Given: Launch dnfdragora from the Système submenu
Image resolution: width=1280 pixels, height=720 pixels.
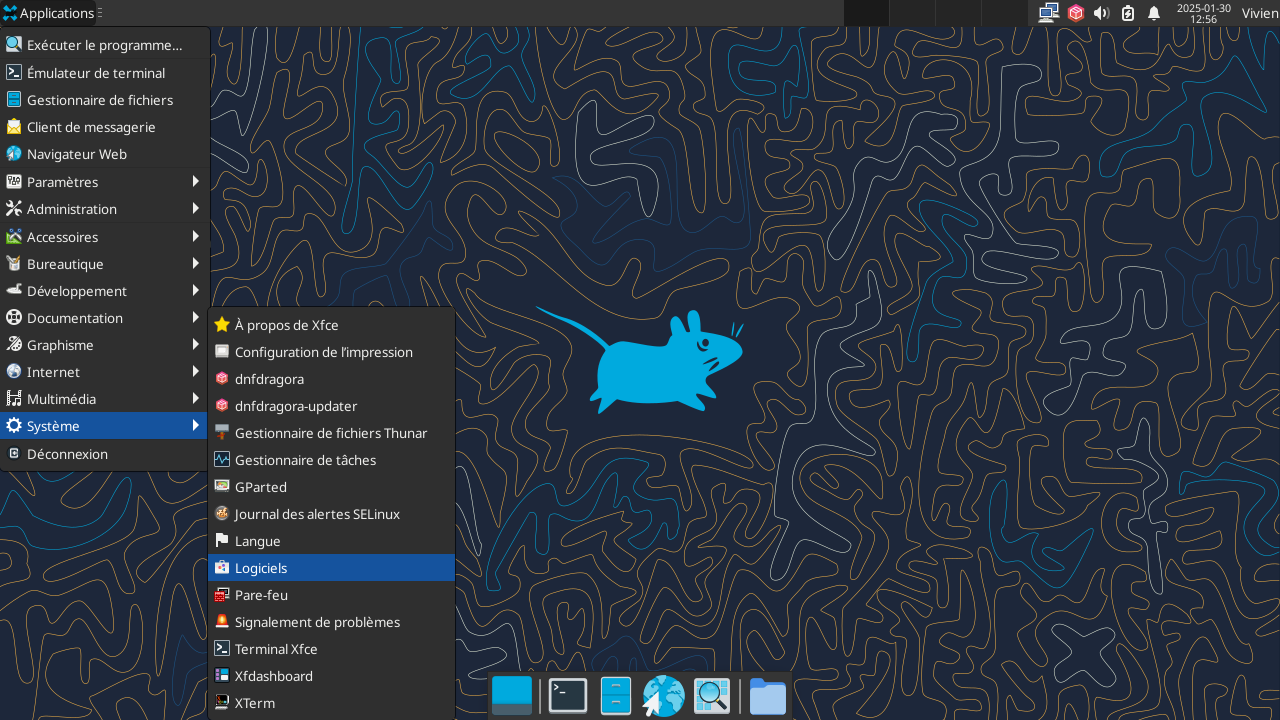Looking at the screenshot, I should pyautogui.click(x=331, y=379).
